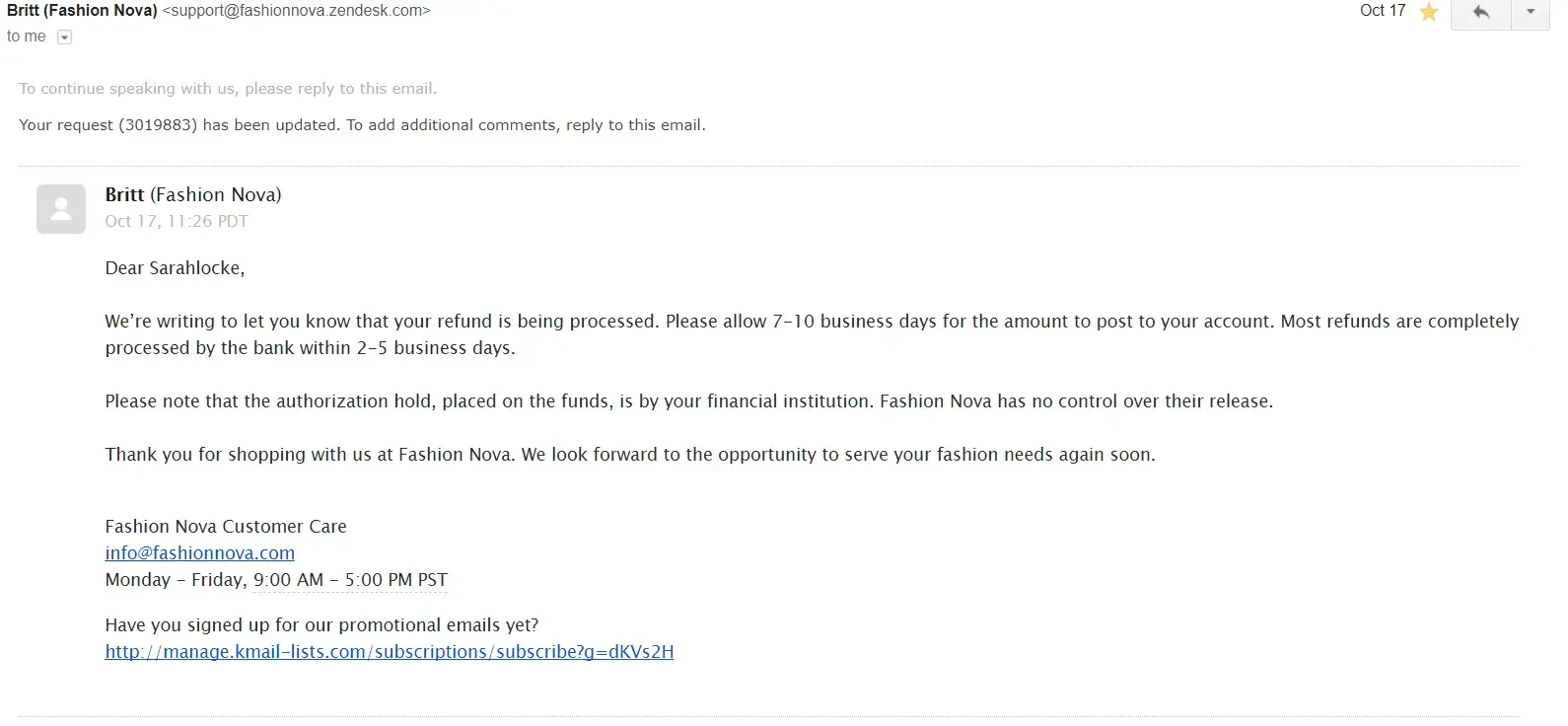Select Britt (Fashion Nova) name beside avatar
Screen dimensions: 1568x726
[193, 195]
